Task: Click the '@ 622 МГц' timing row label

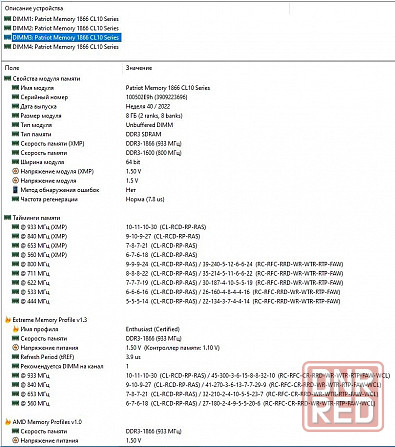Action: tap(35, 283)
